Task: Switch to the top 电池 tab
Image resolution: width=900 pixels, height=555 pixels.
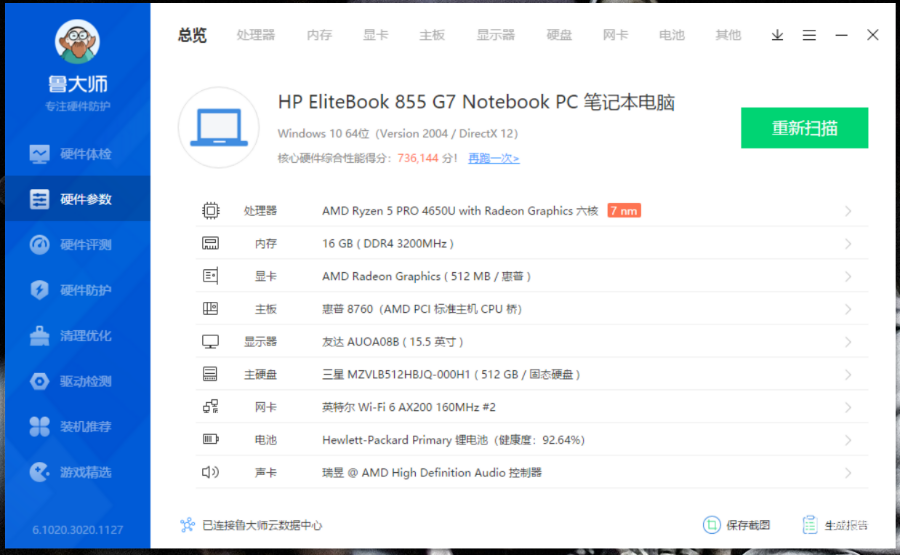Action: 672,35
